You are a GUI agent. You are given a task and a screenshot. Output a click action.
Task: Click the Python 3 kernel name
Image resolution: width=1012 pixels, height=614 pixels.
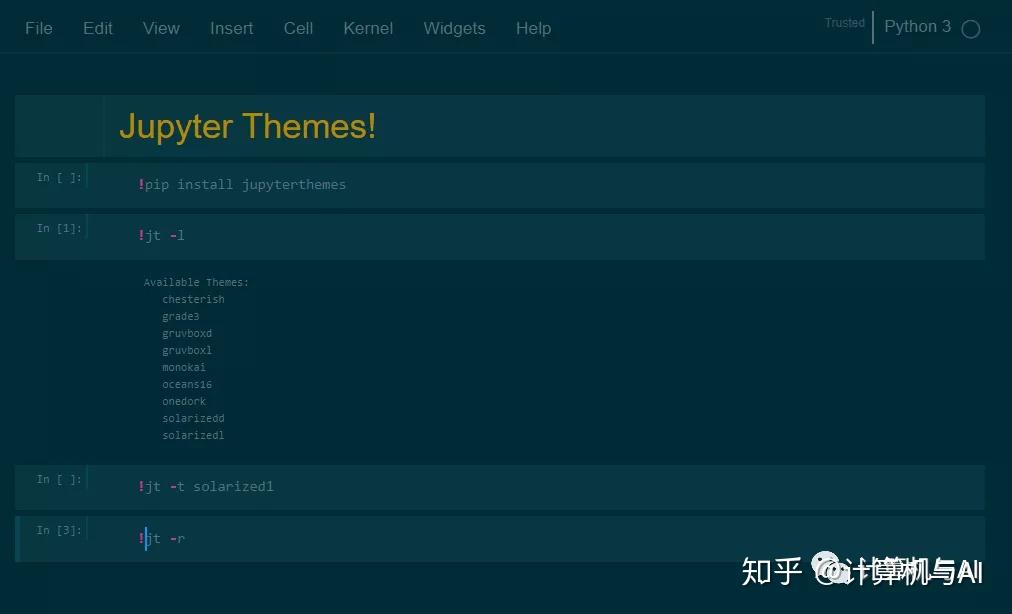917,27
